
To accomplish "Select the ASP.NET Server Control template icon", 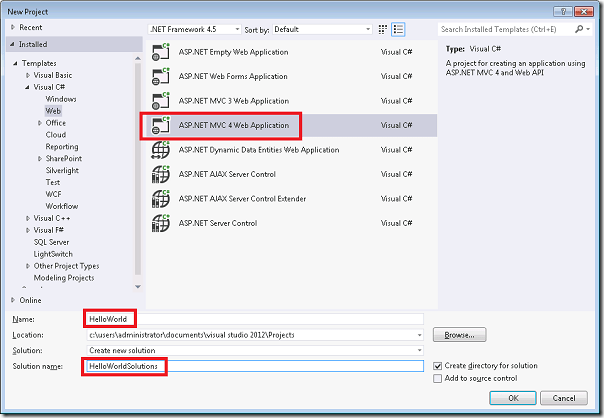I will coord(160,222).
